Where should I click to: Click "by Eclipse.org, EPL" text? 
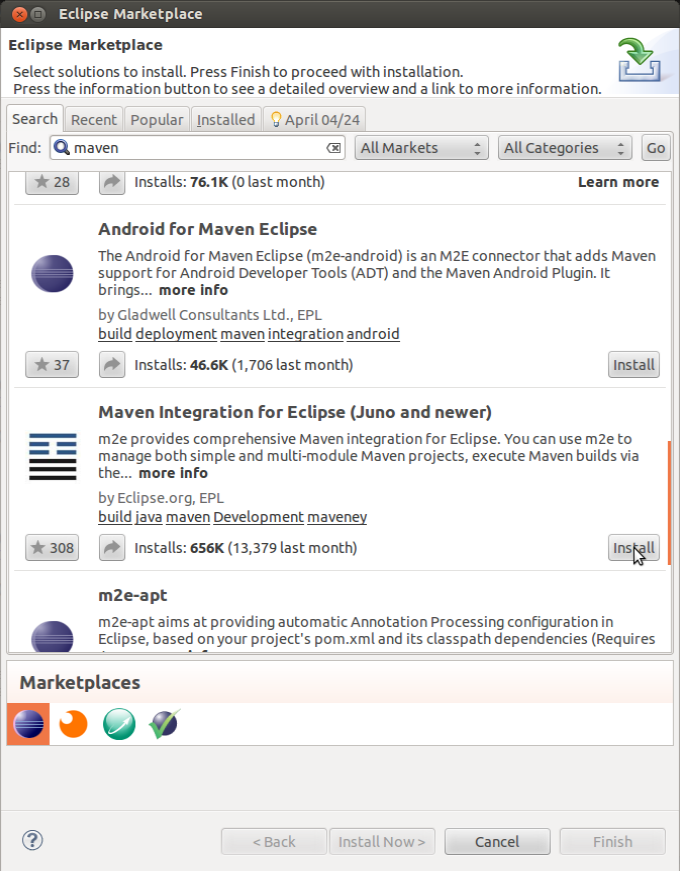161,498
